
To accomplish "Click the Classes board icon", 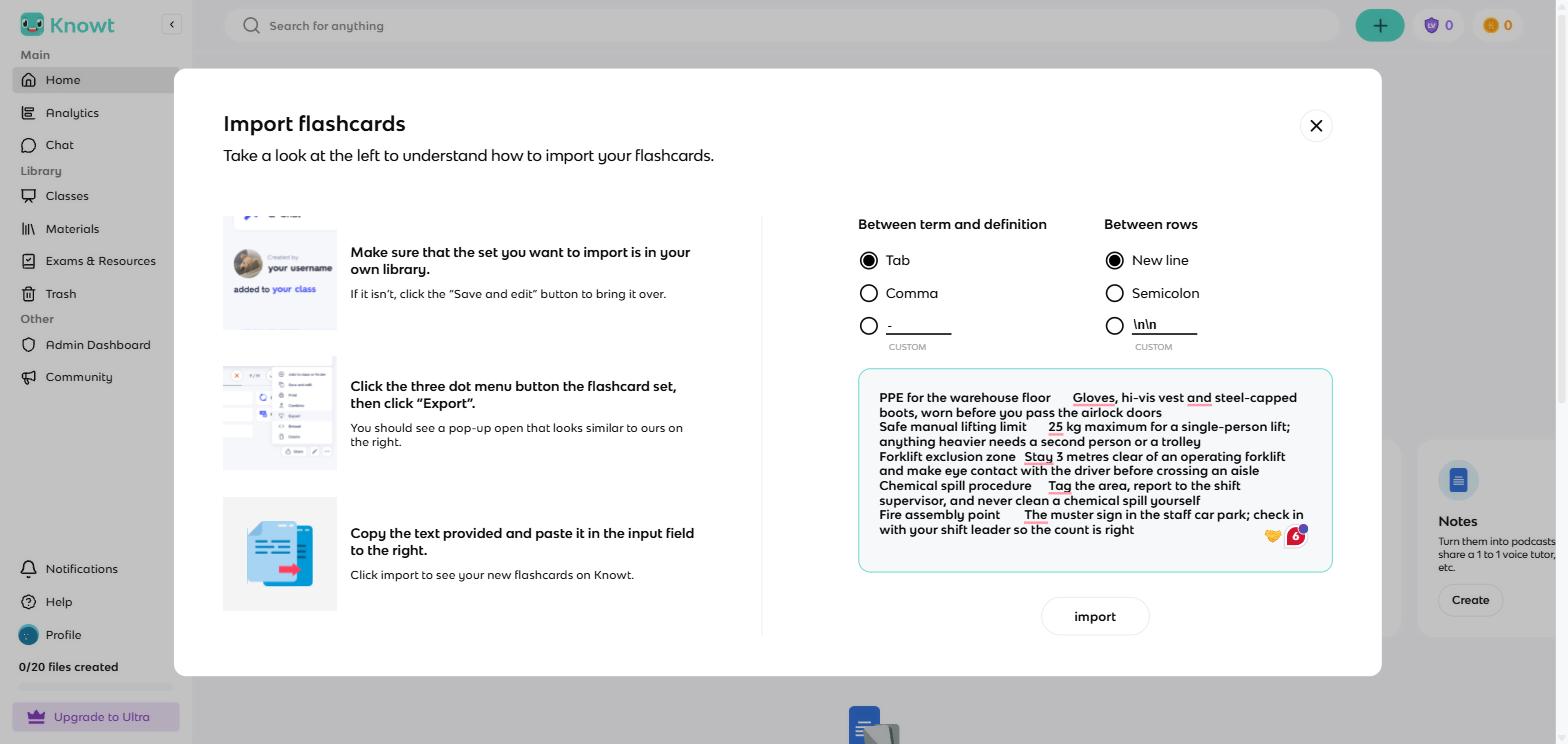I will pyautogui.click(x=29, y=196).
